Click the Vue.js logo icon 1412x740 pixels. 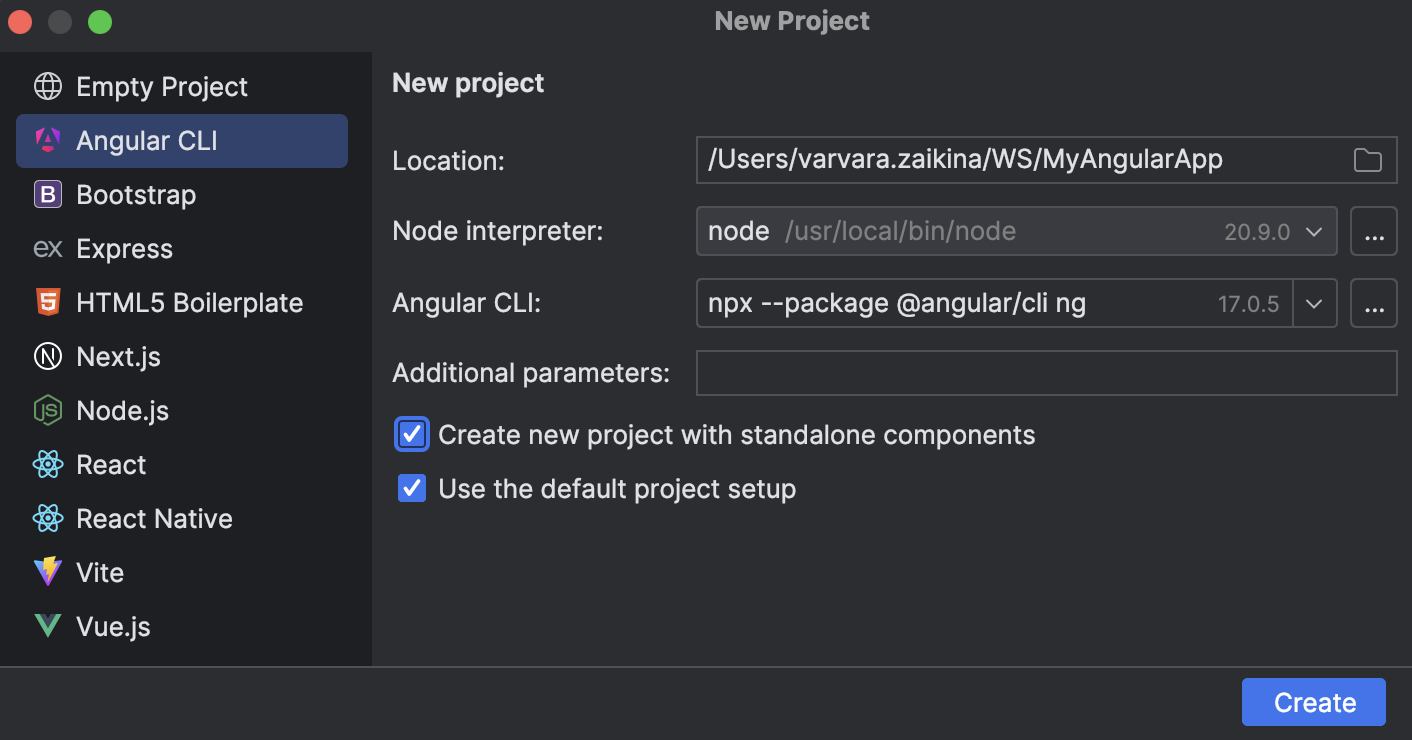point(48,627)
